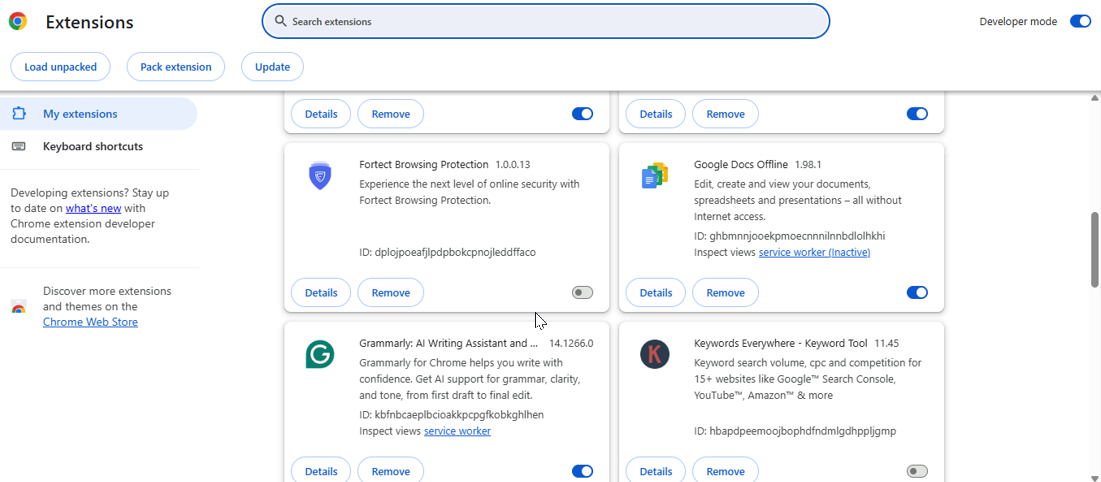Go to Keyboard shortcuts page
This screenshot has width=1101, height=482.
pyautogui.click(x=92, y=147)
